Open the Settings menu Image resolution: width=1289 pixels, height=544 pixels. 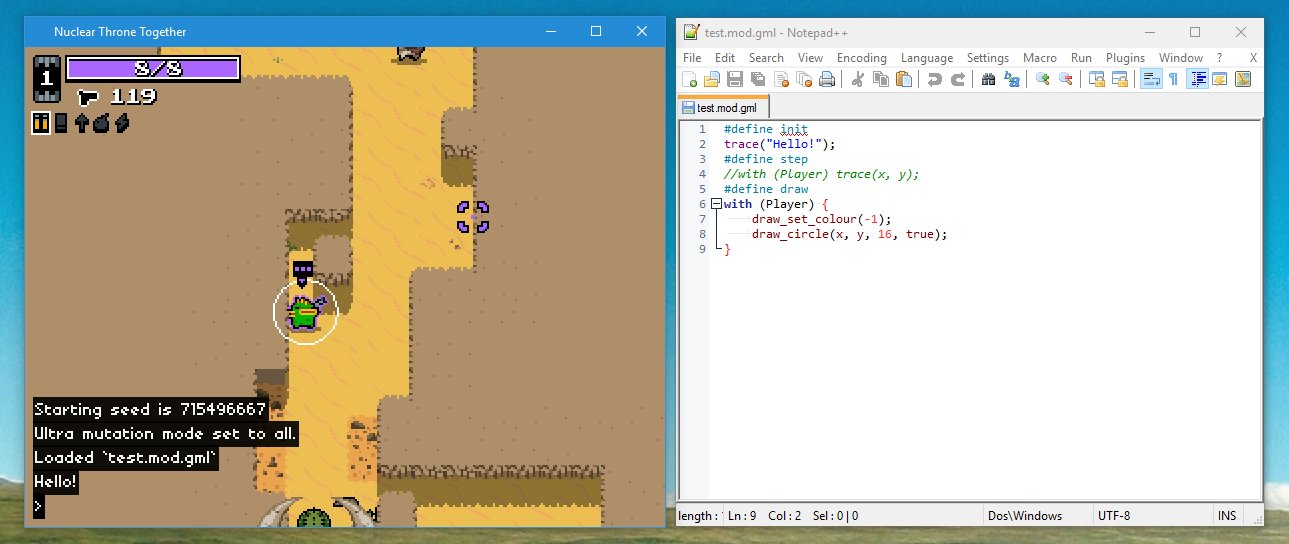point(988,58)
